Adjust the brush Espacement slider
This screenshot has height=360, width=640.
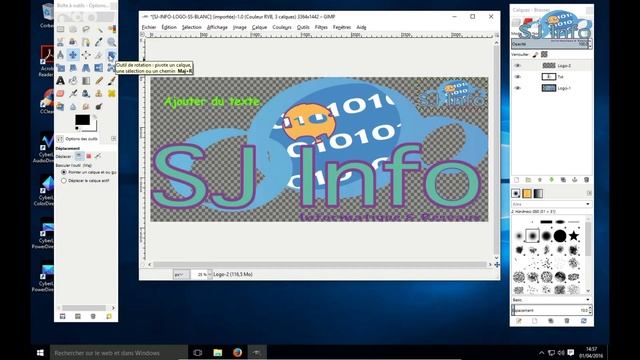551,310
